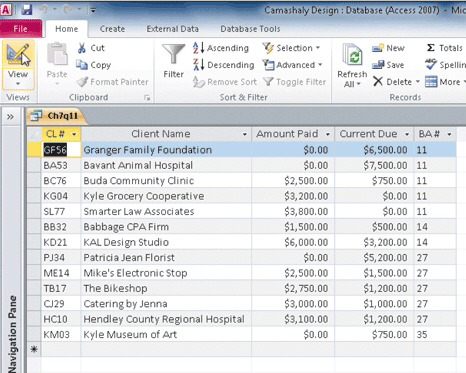Screen dimensions: 466x373
Task: Click the select-all corner of the datasheet
Action: point(34,134)
